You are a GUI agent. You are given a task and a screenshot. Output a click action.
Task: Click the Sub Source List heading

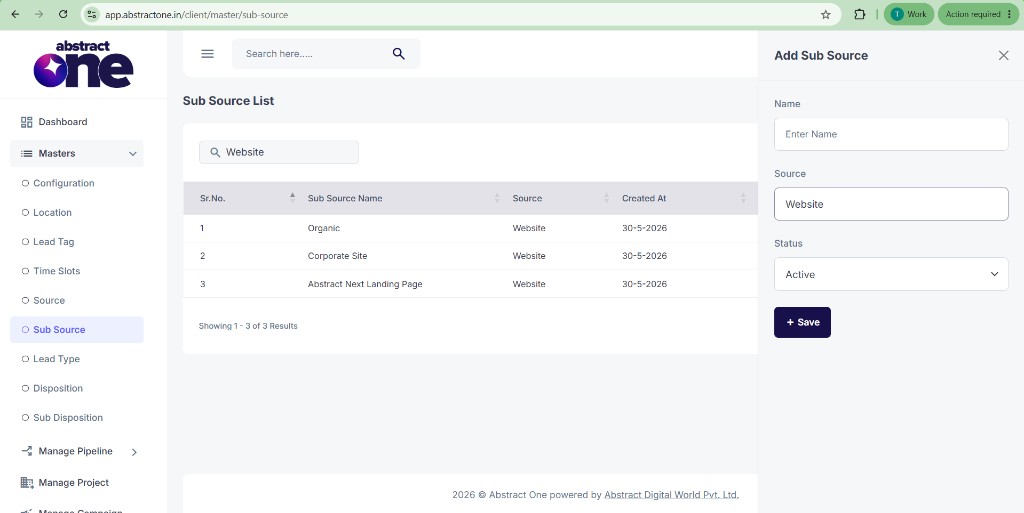pyautogui.click(x=229, y=101)
